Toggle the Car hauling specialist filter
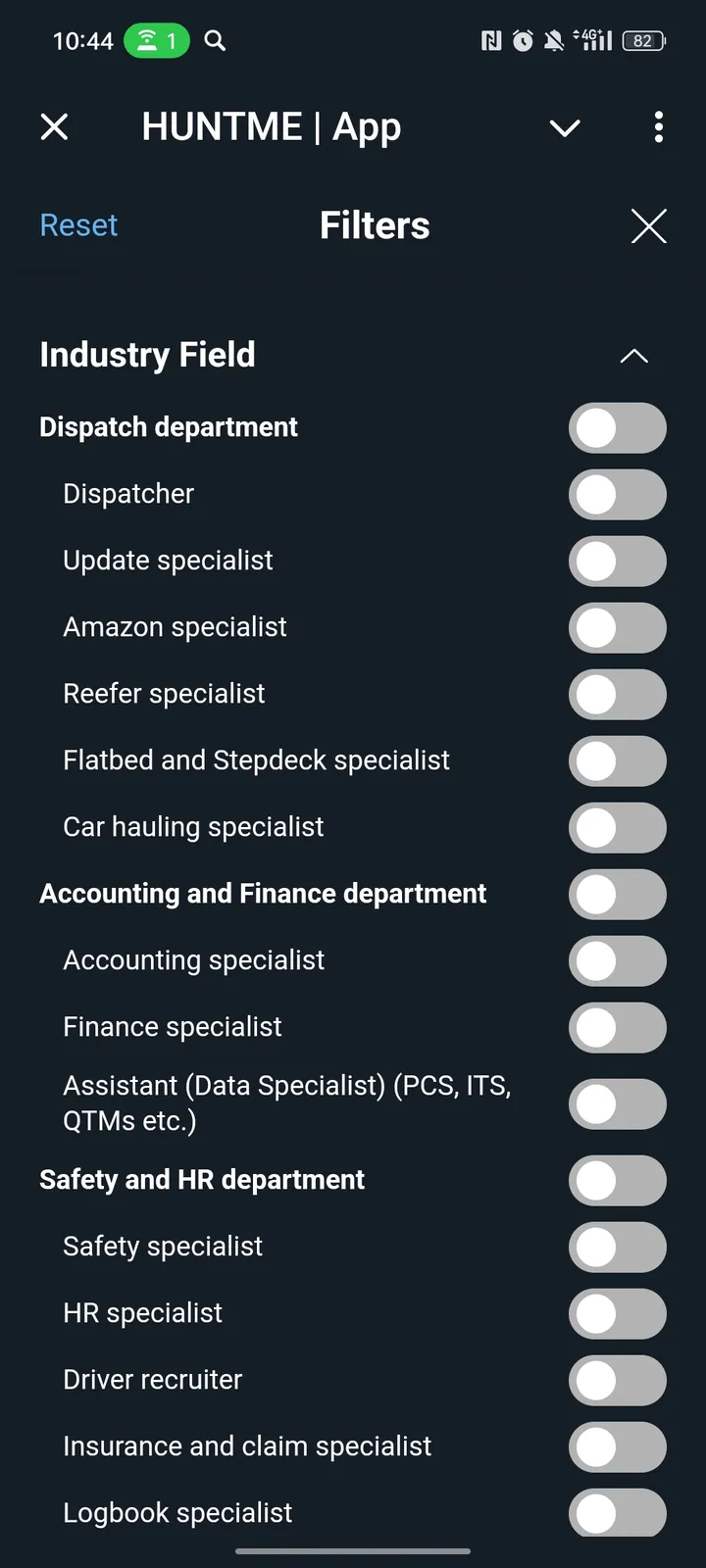This screenshot has height=1568, width=706. point(618,827)
